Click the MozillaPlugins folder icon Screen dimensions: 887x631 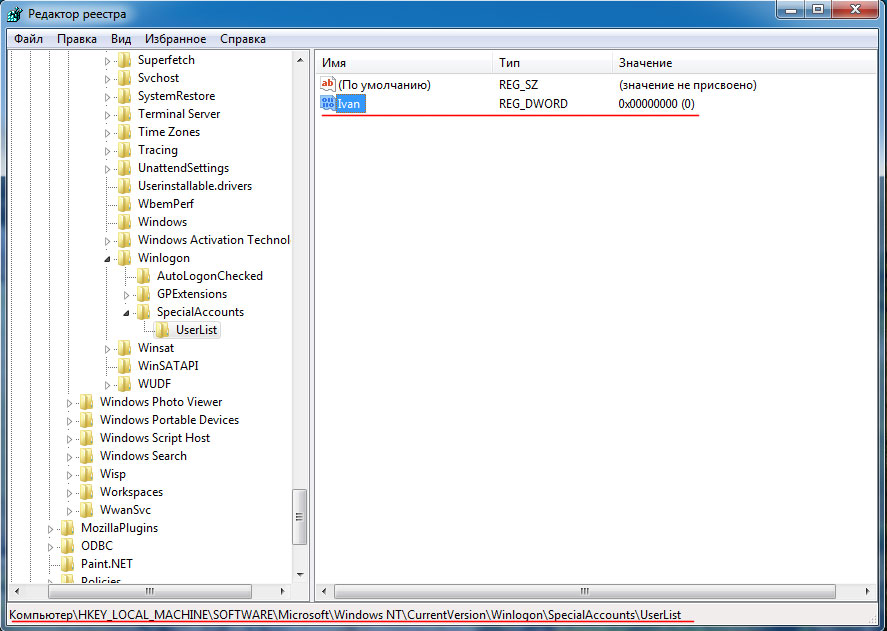68,528
